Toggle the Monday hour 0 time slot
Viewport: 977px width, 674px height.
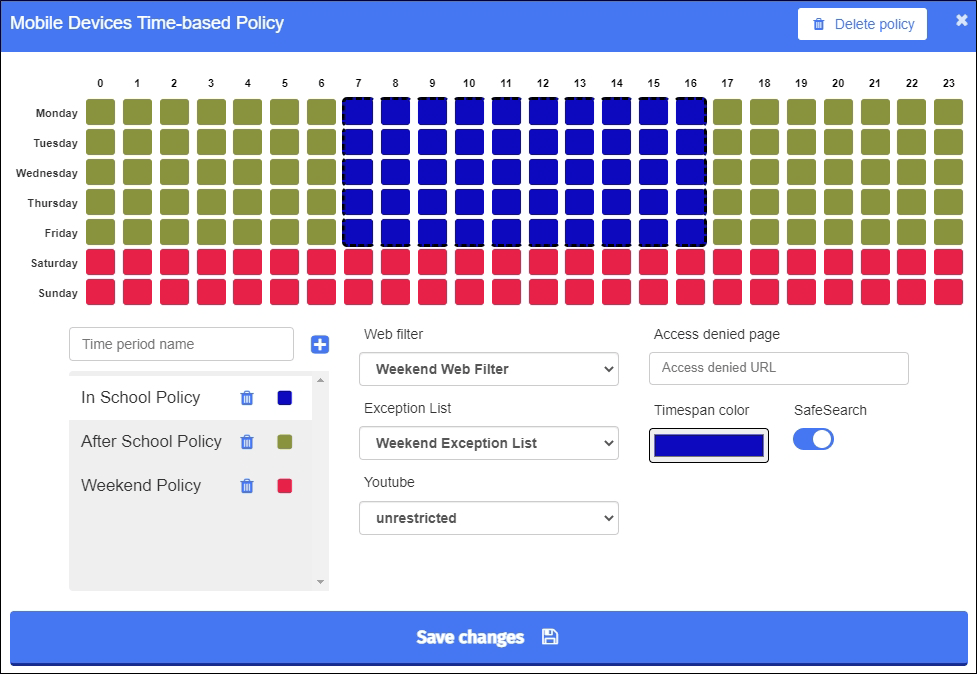pyautogui.click(x=100, y=113)
